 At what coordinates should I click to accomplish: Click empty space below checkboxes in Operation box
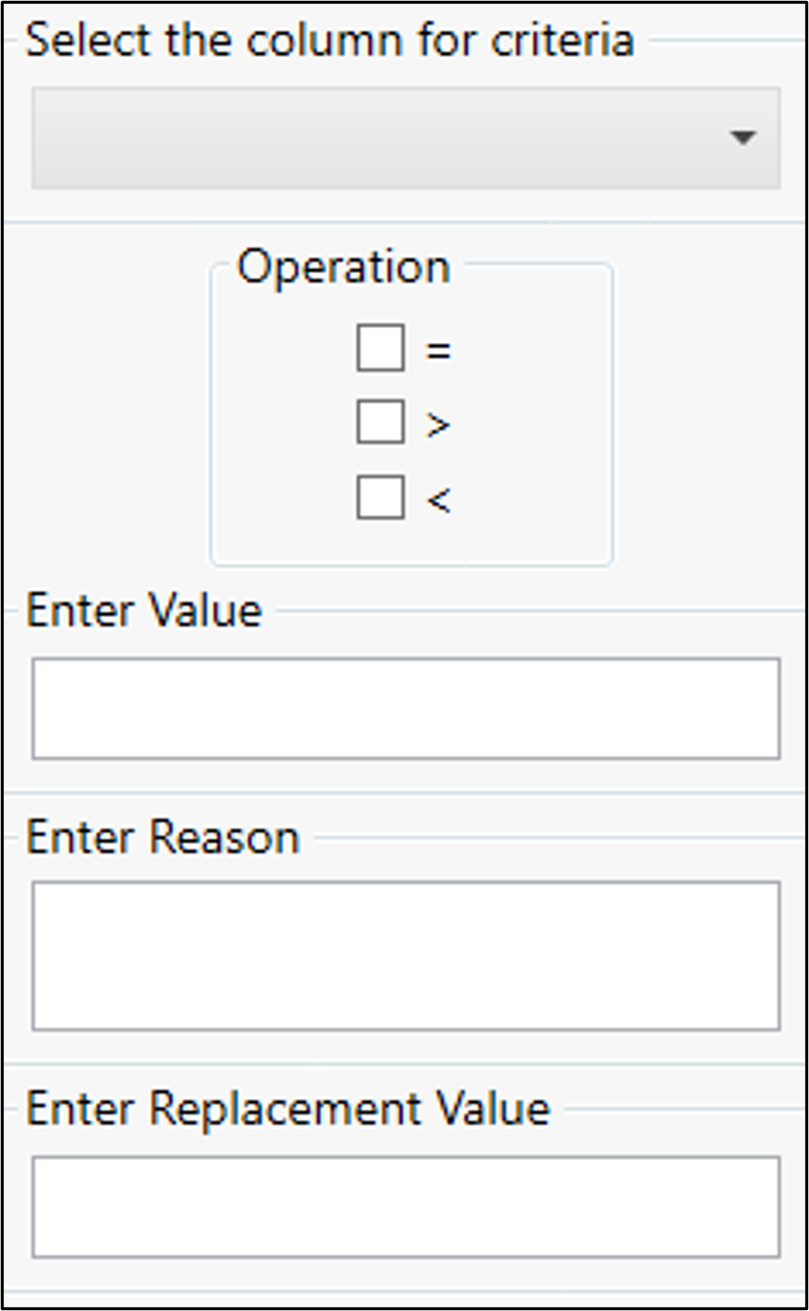[x=410, y=542]
